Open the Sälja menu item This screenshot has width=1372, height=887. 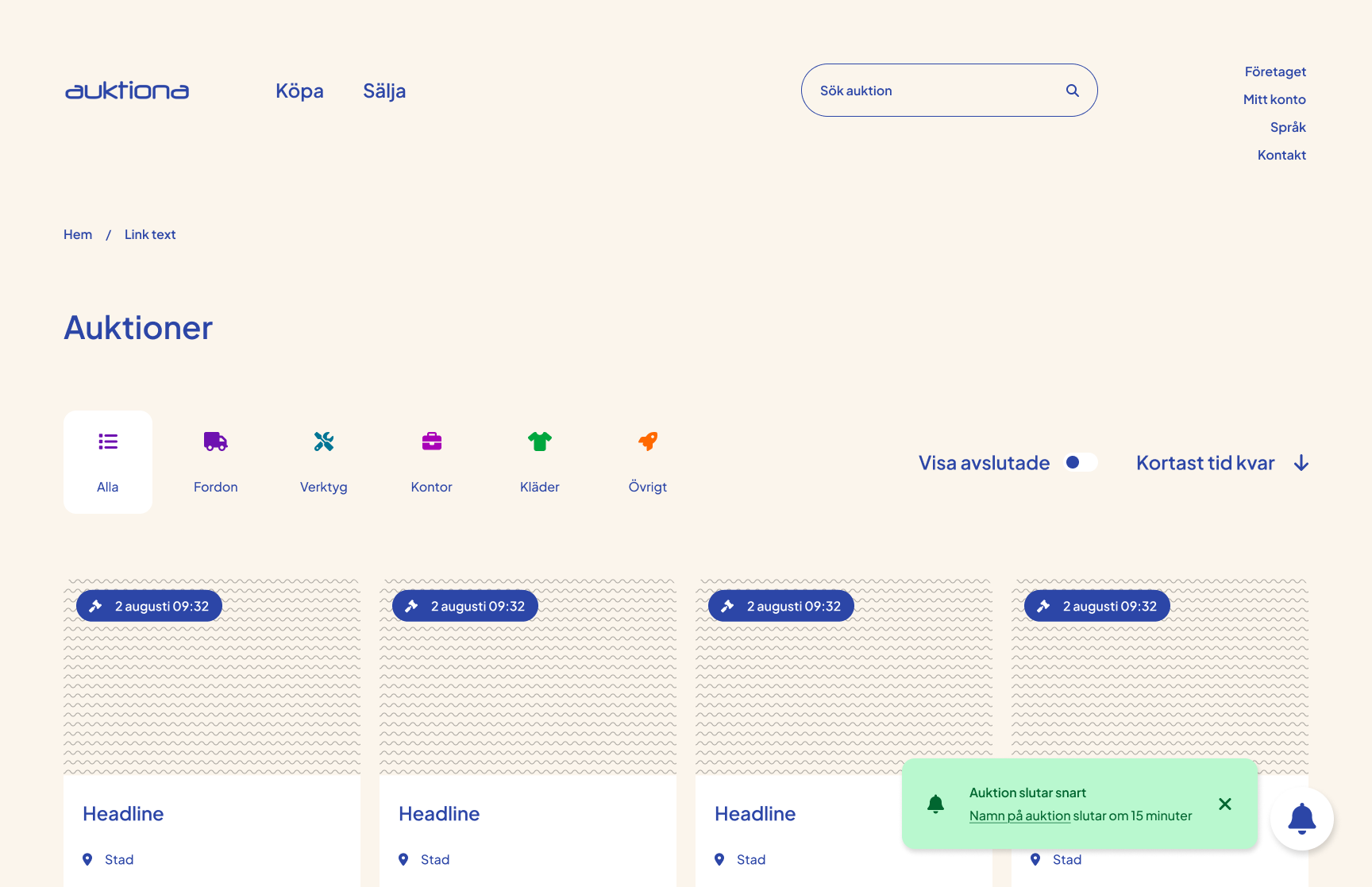click(x=384, y=91)
